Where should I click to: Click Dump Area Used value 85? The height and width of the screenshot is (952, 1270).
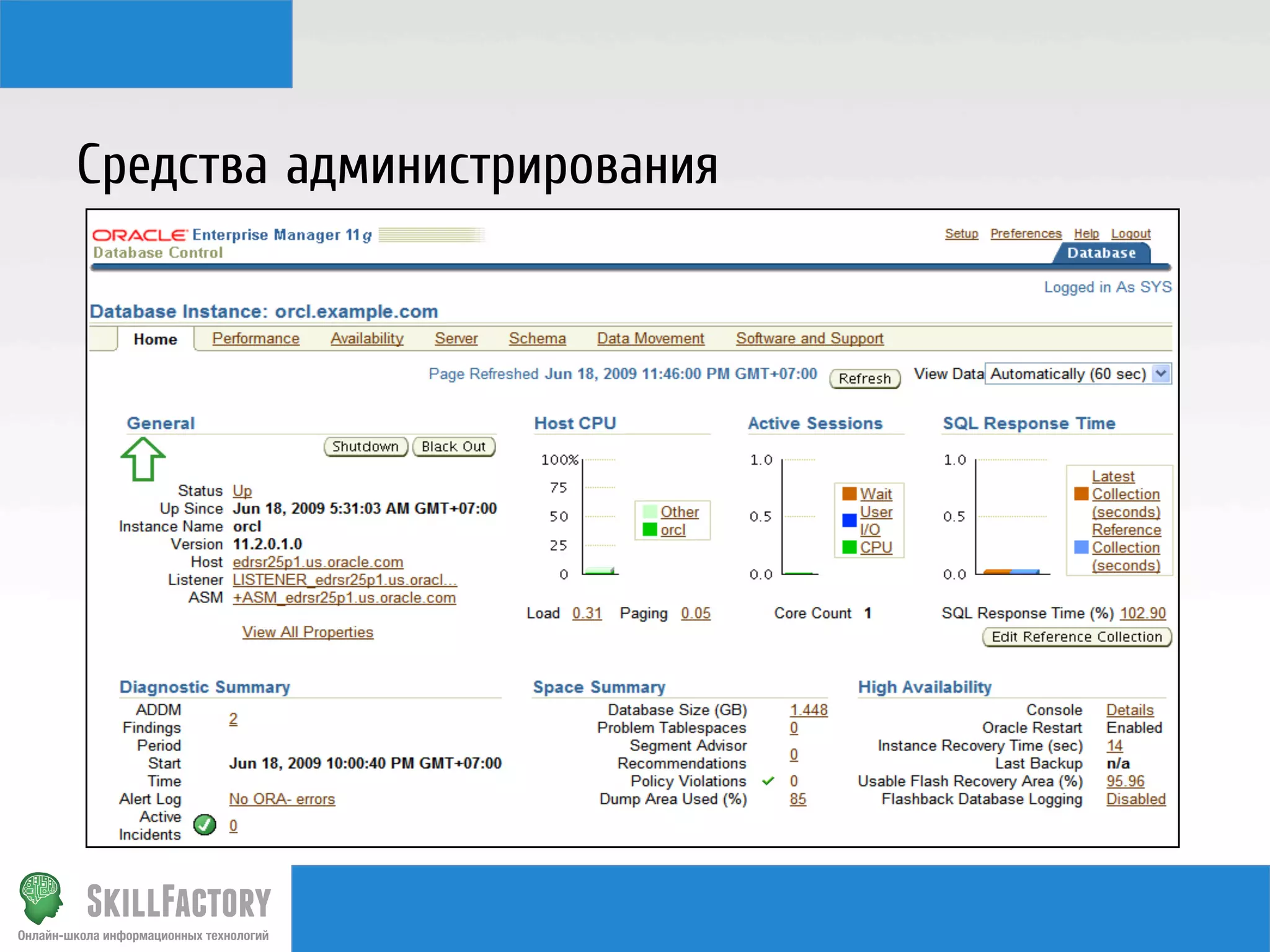(x=797, y=799)
